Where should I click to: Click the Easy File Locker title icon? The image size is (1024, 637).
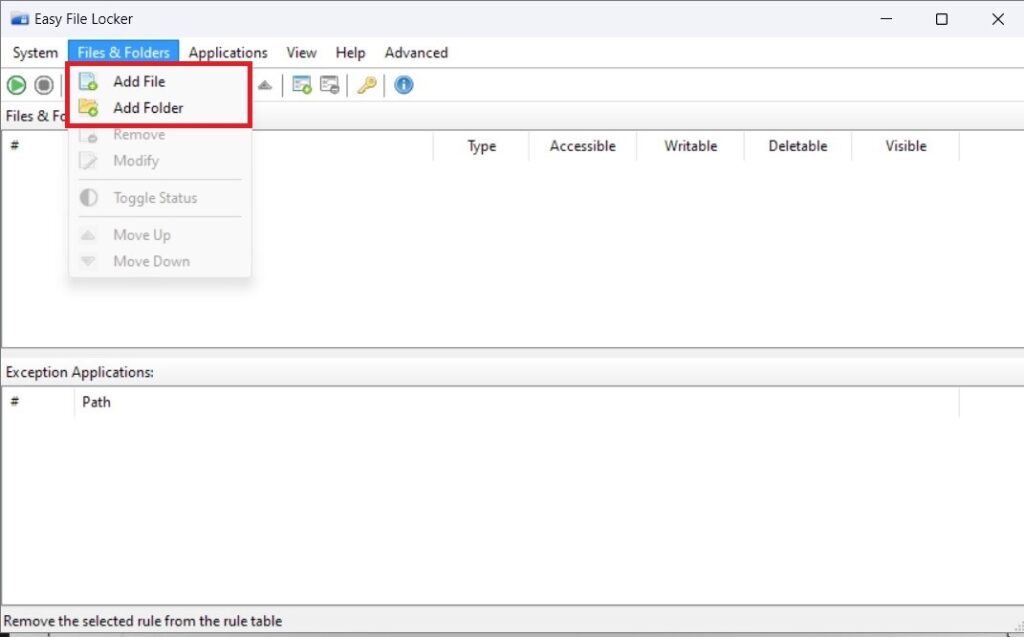click(x=19, y=19)
